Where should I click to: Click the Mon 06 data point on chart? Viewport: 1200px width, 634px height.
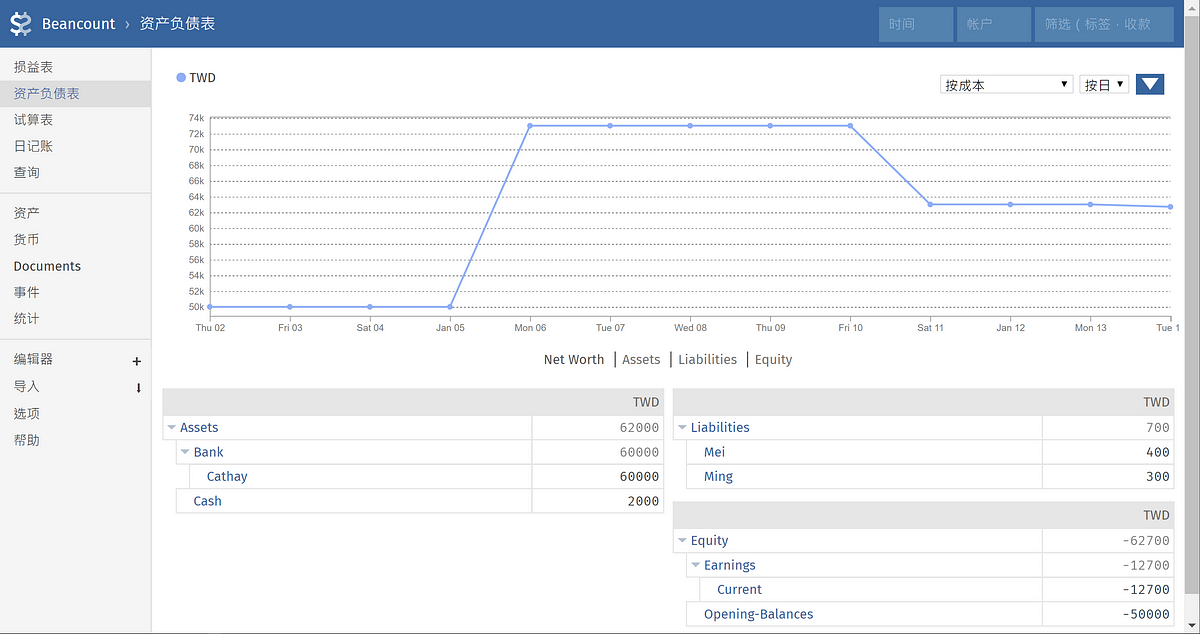pyautogui.click(x=530, y=126)
